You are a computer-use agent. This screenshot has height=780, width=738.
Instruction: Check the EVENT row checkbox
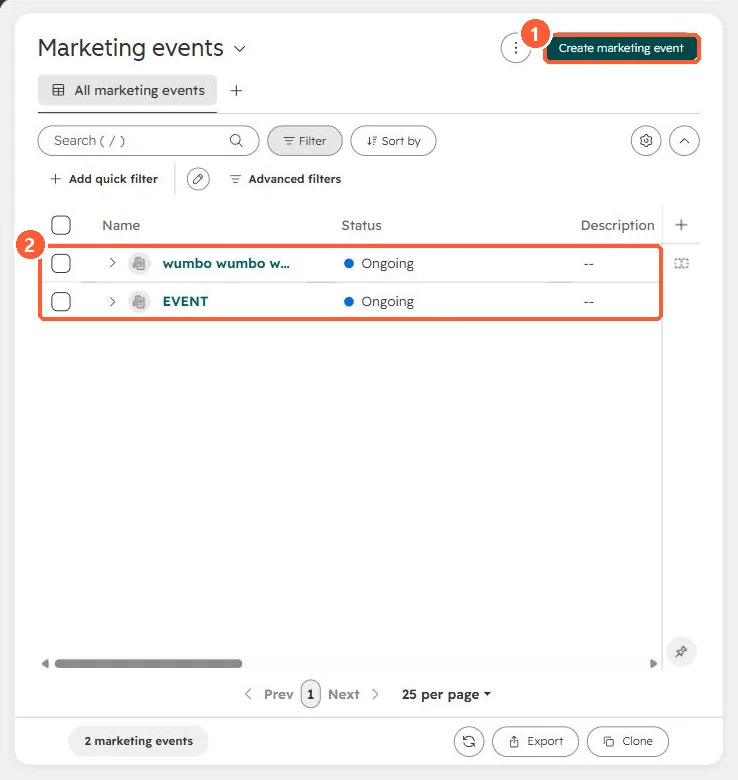point(61,301)
